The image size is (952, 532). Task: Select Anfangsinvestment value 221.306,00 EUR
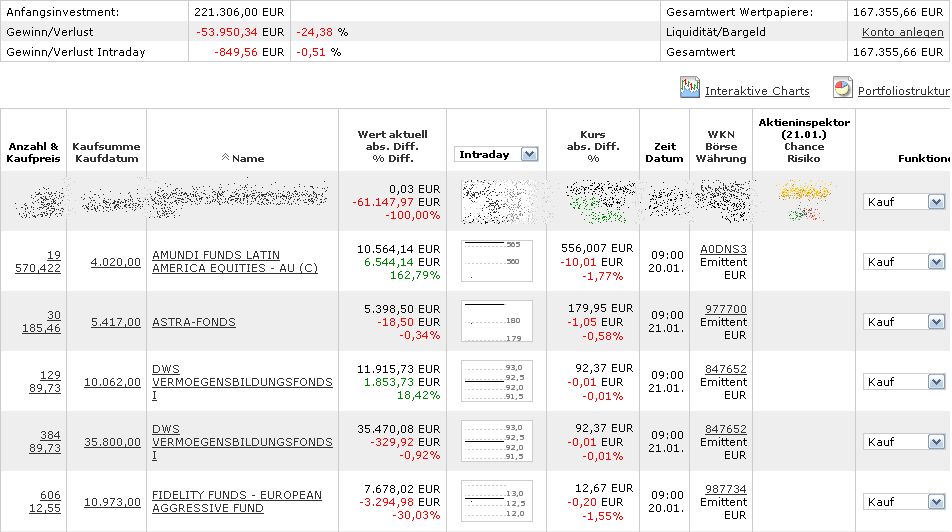click(x=239, y=12)
